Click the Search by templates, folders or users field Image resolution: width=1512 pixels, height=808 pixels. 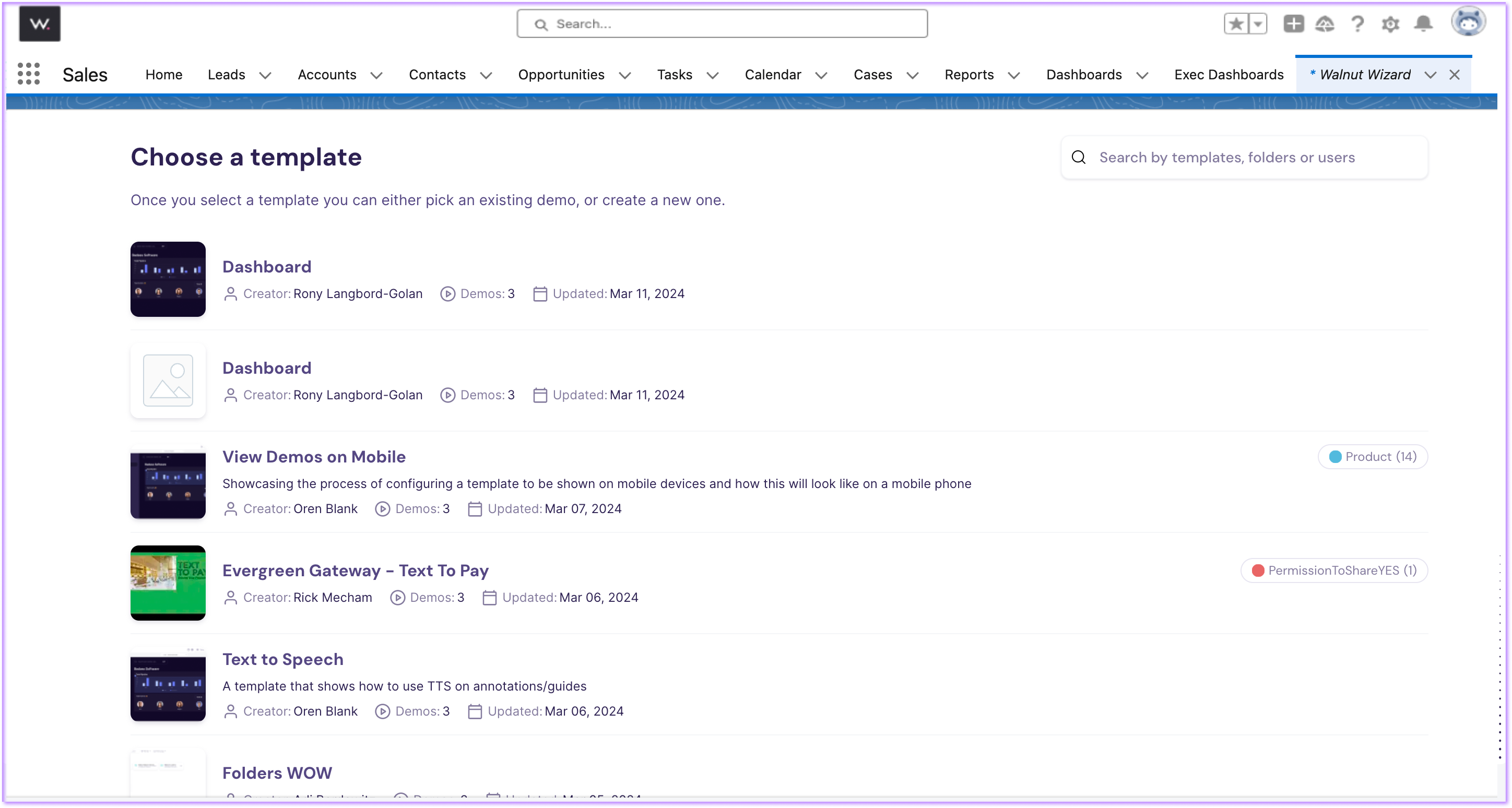1244,157
